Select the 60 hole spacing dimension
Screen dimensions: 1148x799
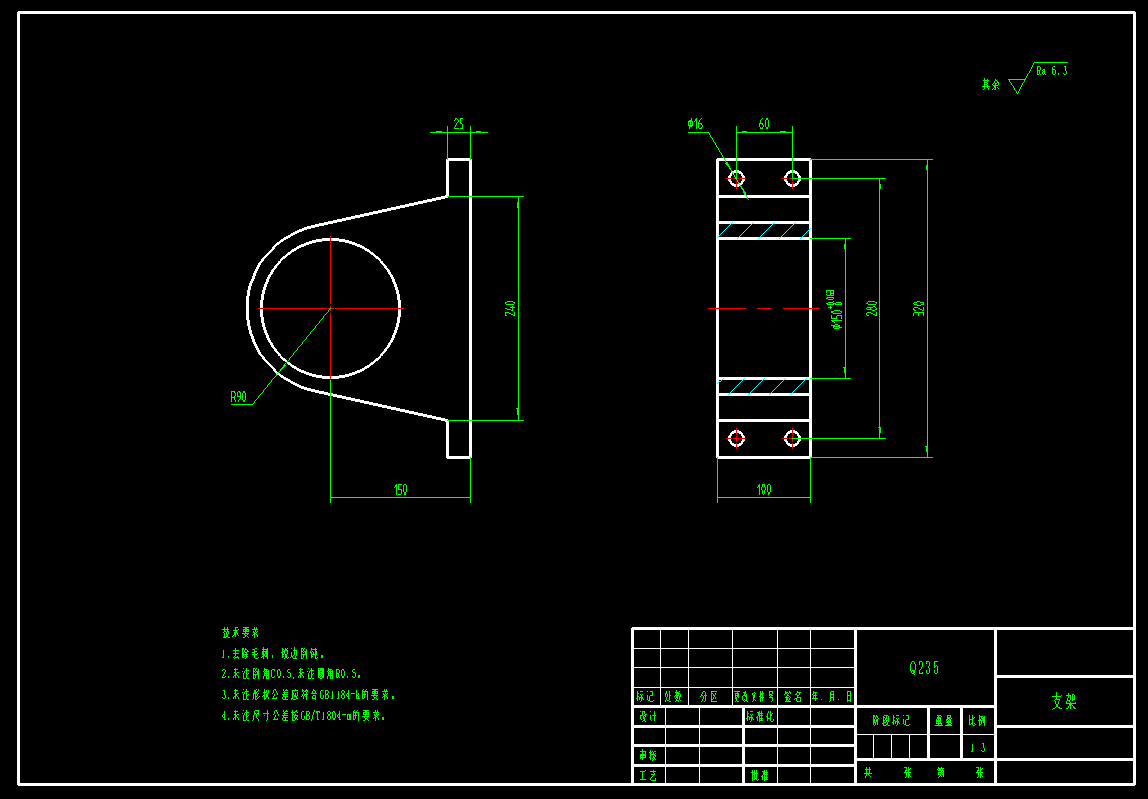pos(764,124)
